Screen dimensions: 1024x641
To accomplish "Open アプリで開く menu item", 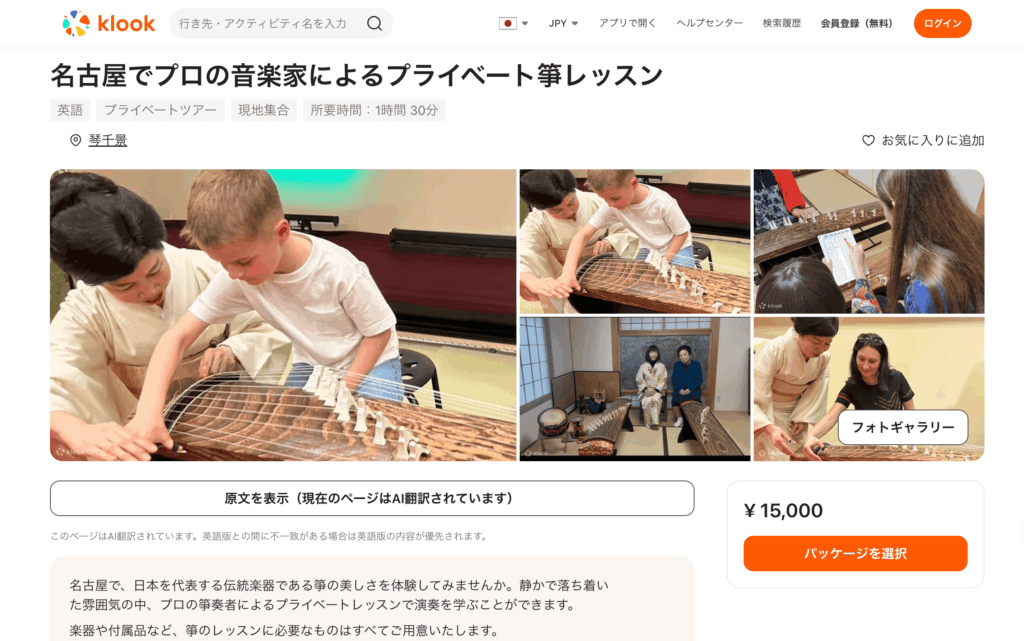I will tap(628, 23).
